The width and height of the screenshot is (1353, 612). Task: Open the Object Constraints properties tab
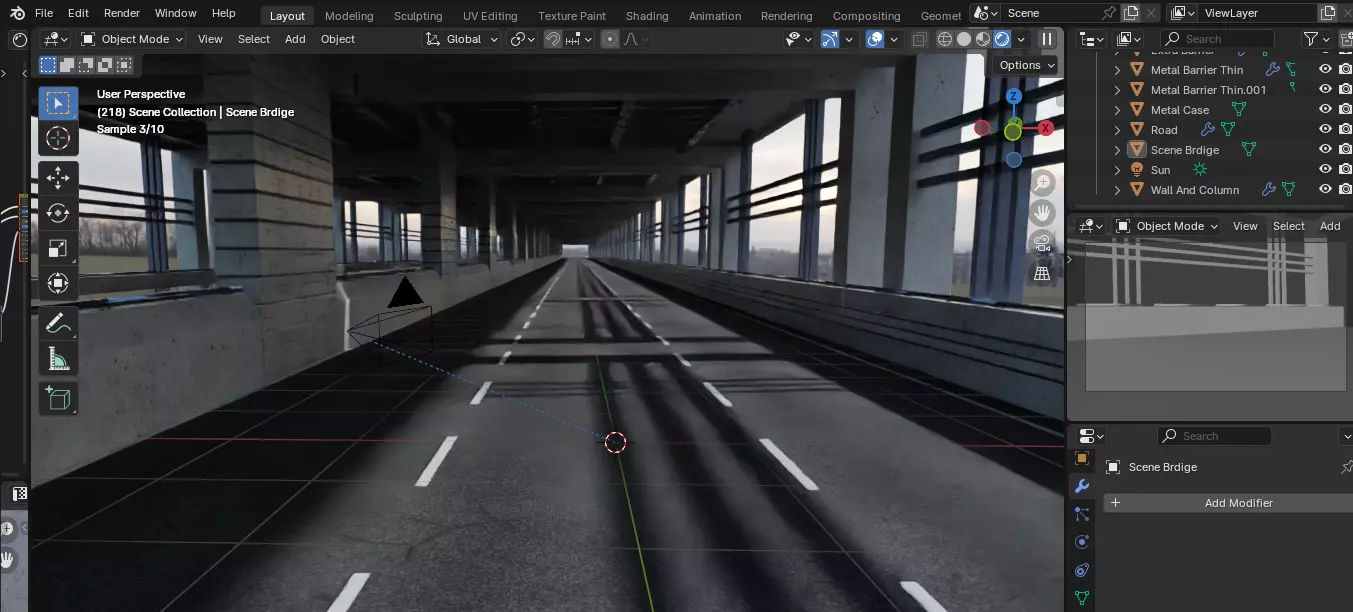tap(1081, 570)
